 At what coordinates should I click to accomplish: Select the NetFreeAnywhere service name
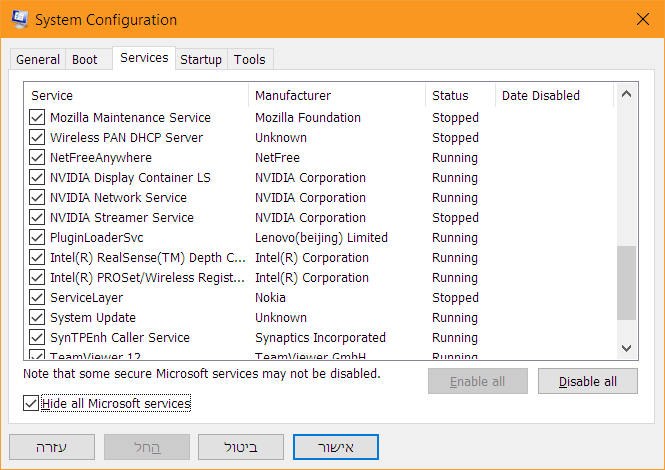click(101, 158)
